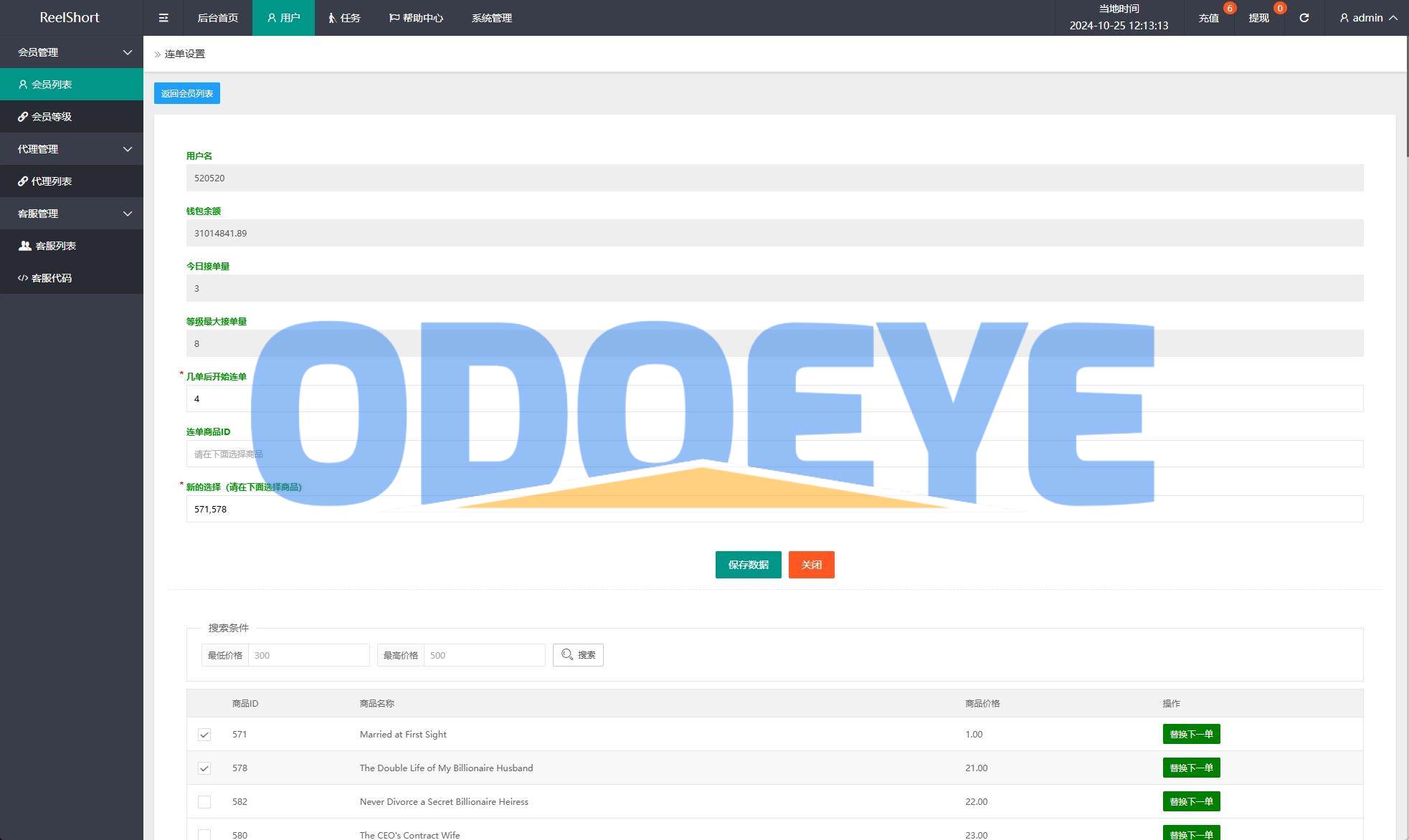Click 返回会员列表 button
This screenshot has height=840, width=1409.
pos(187,93)
